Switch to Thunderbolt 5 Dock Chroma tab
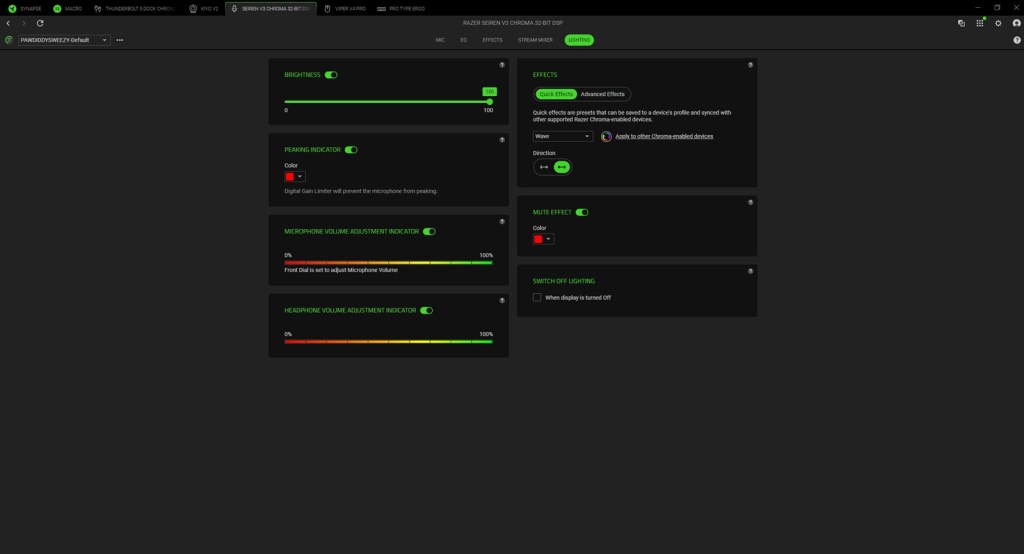The height and width of the screenshot is (554, 1024). click(x=136, y=8)
